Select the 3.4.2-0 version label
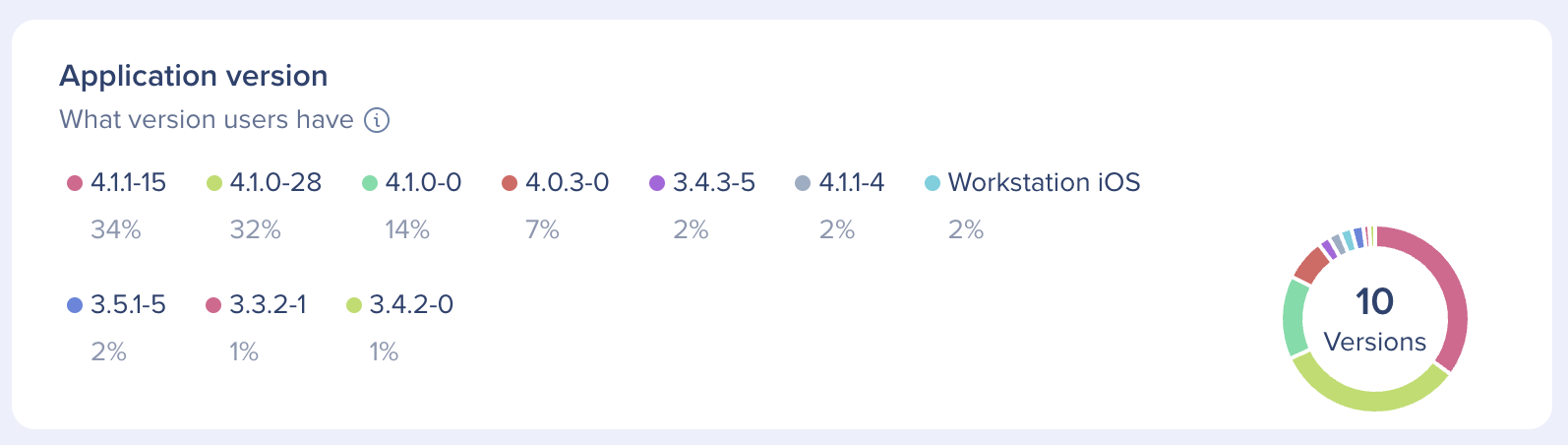This screenshot has height=445, width=1568. click(x=411, y=305)
